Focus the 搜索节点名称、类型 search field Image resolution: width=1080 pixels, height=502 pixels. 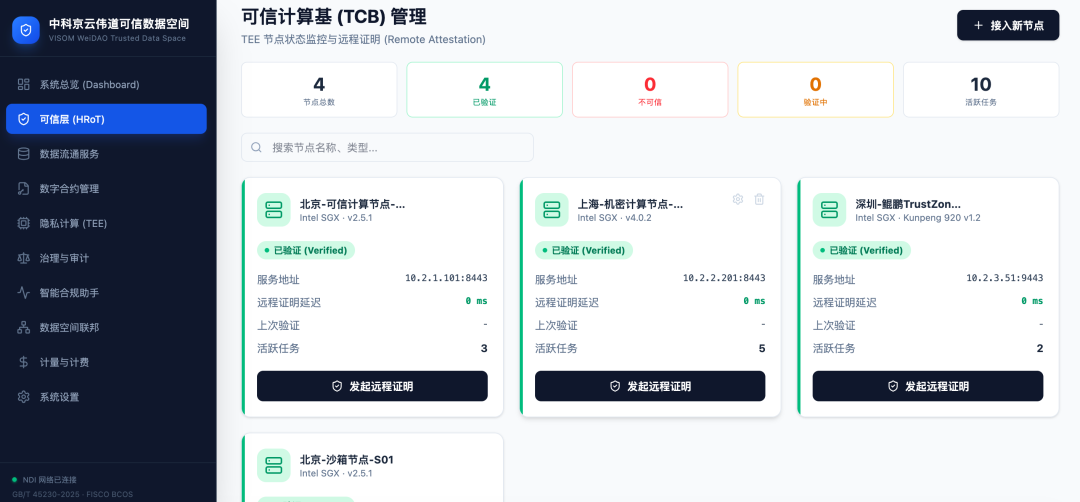(x=387, y=147)
